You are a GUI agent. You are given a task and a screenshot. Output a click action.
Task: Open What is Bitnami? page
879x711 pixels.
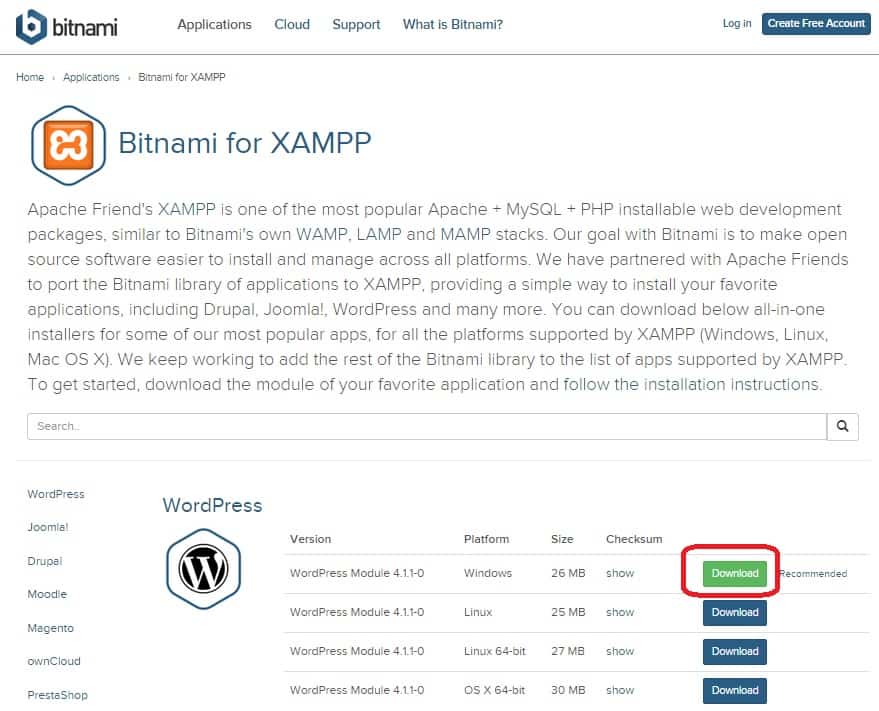tap(452, 25)
